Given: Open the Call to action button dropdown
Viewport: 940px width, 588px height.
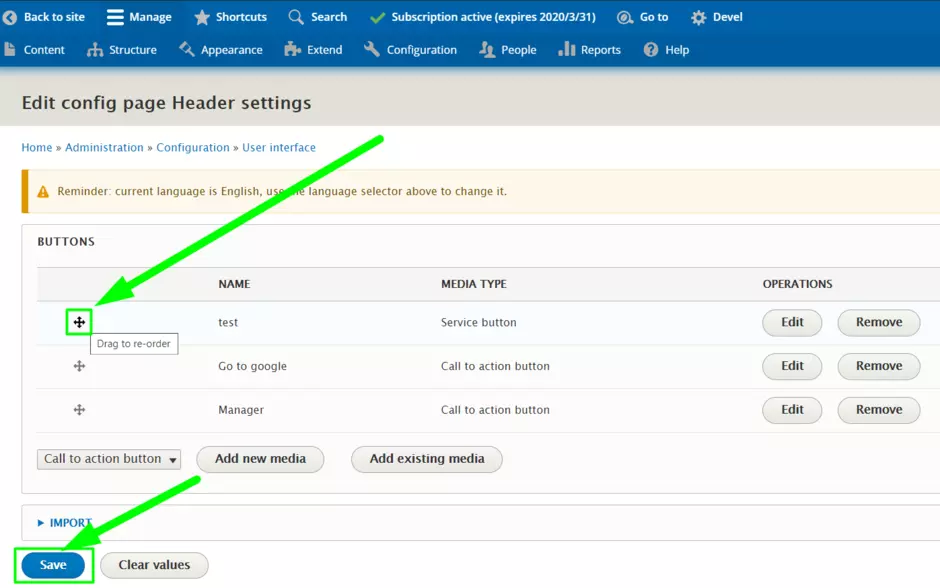Looking at the screenshot, I should pyautogui.click(x=110, y=459).
